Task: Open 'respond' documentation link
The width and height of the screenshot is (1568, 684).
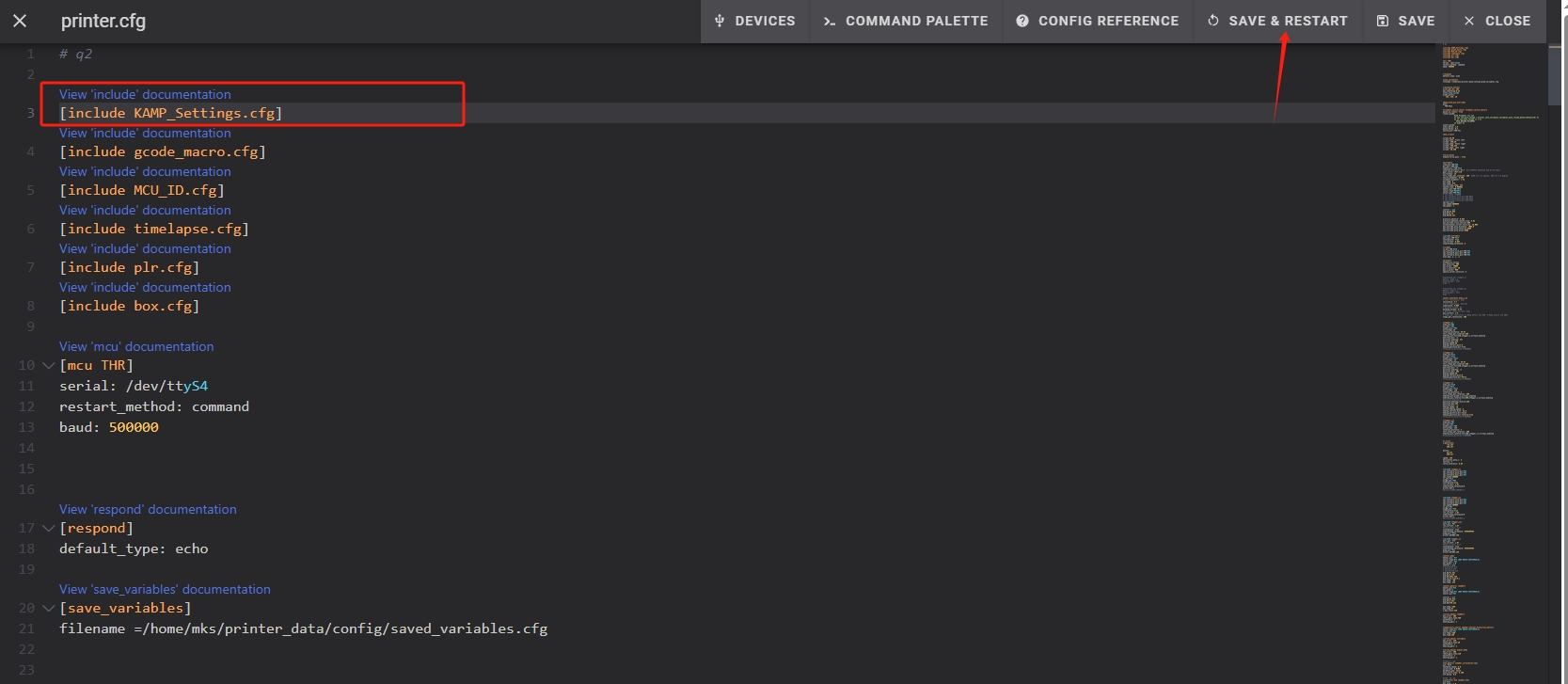Action: coord(148,509)
